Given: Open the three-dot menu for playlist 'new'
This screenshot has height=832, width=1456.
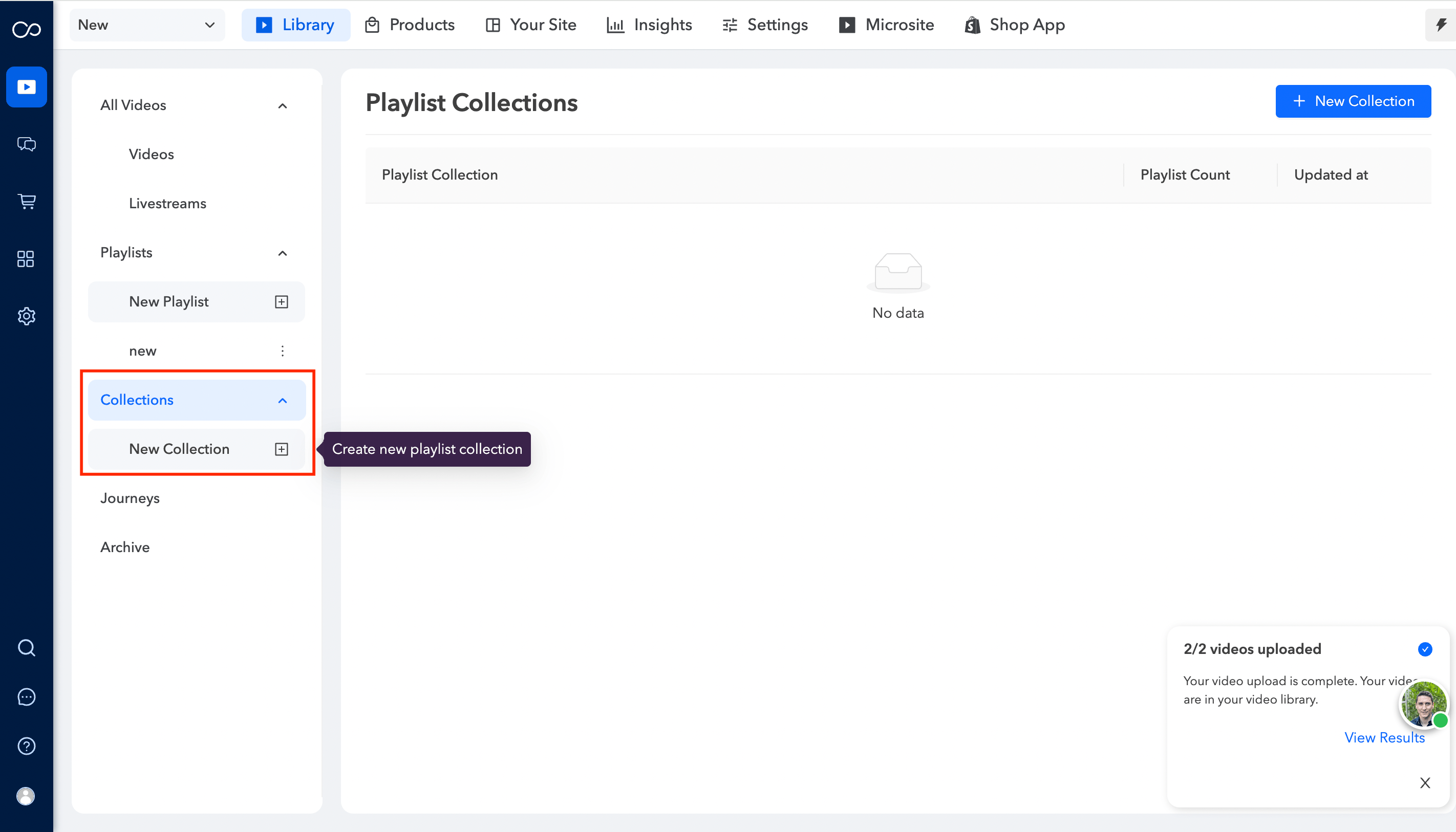Looking at the screenshot, I should [283, 351].
